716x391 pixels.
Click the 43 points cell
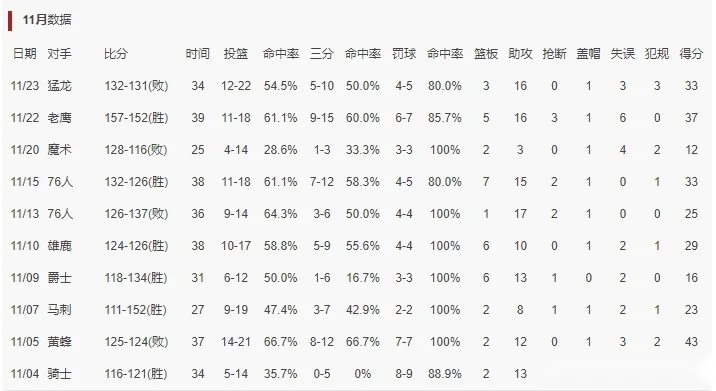[691, 341]
